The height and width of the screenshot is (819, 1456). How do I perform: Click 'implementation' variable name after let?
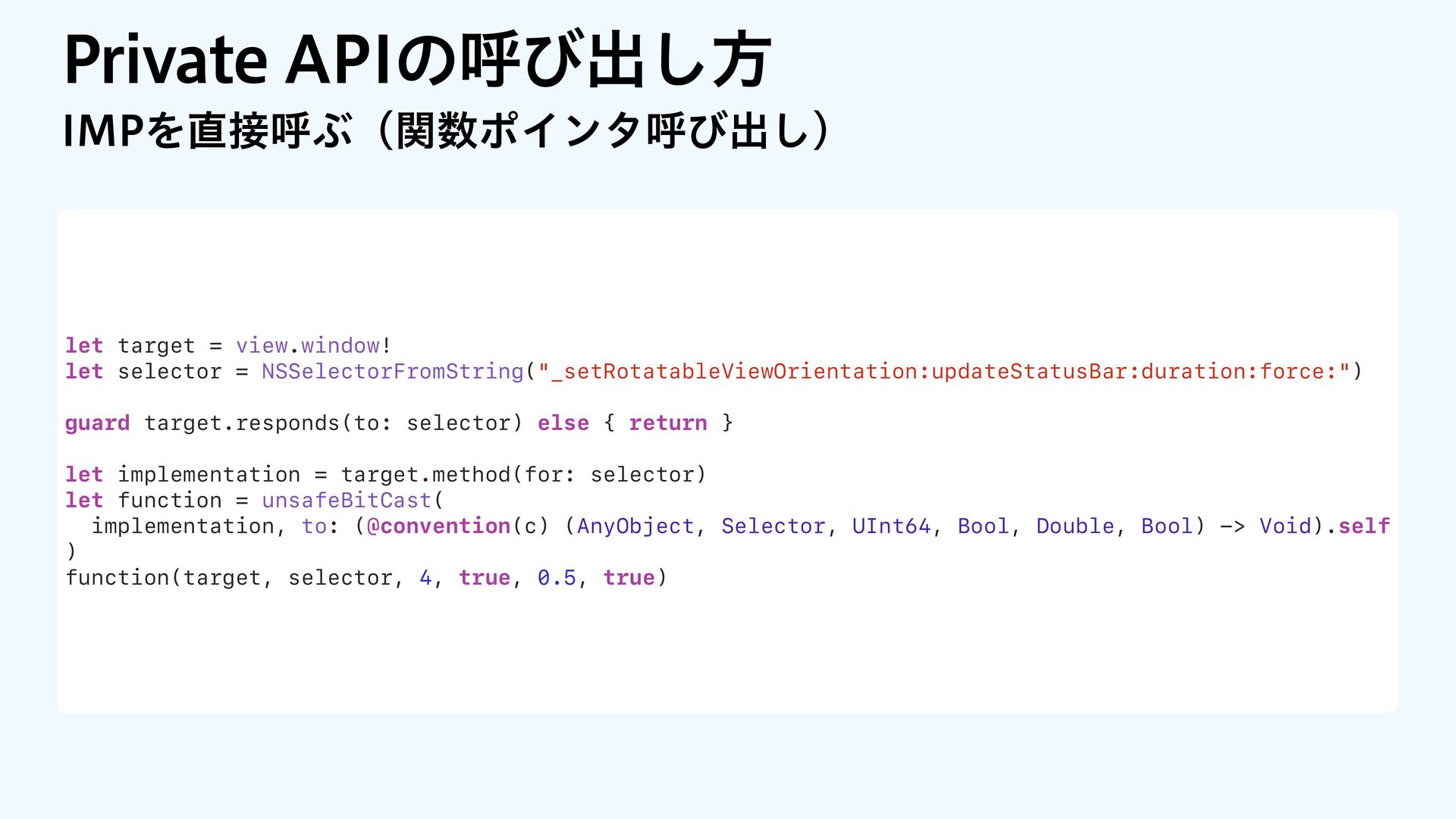[209, 475]
